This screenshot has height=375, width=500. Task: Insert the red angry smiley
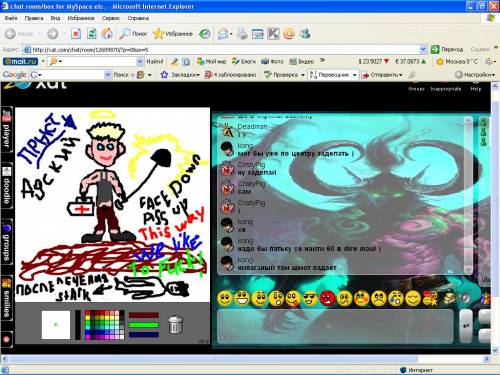pyautogui.click(x=327, y=298)
